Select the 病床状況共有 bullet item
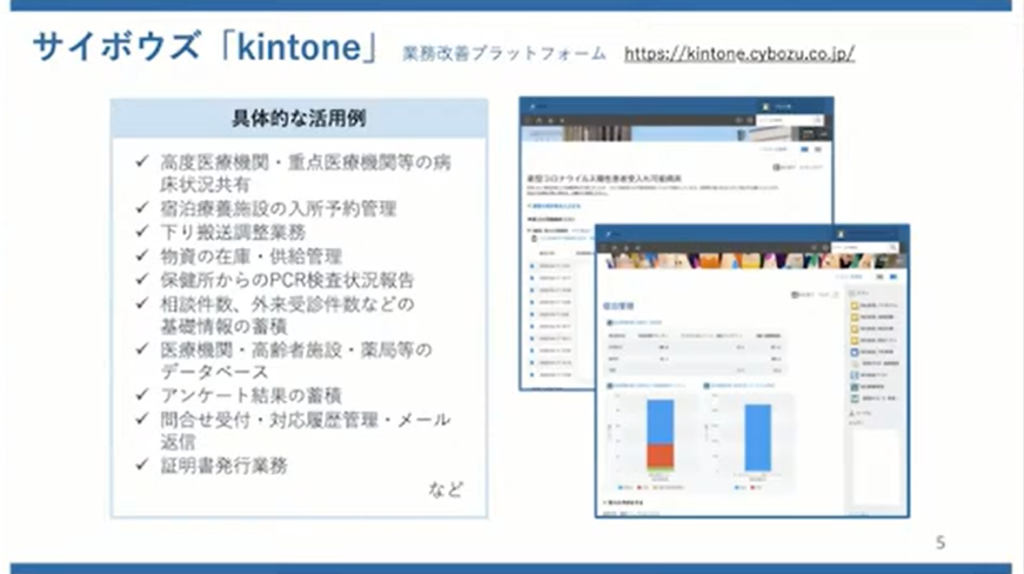The image size is (1024, 574). tap(306, 173)
